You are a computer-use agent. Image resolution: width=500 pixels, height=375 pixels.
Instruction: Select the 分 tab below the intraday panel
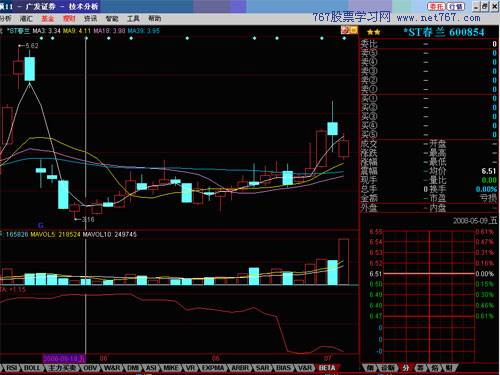[x=405, y=368]
